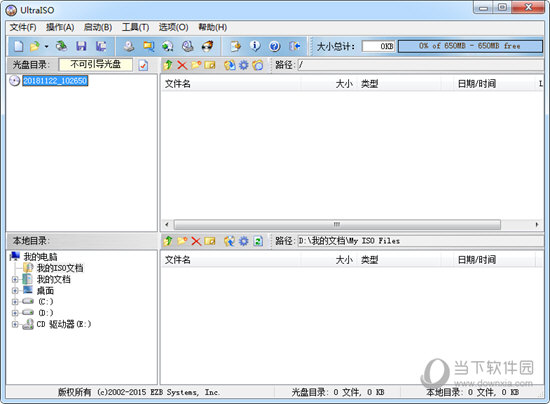Expand the (D:) drive node
The width and height of the screenshot is (550, 404).
[x=15, y=313]
